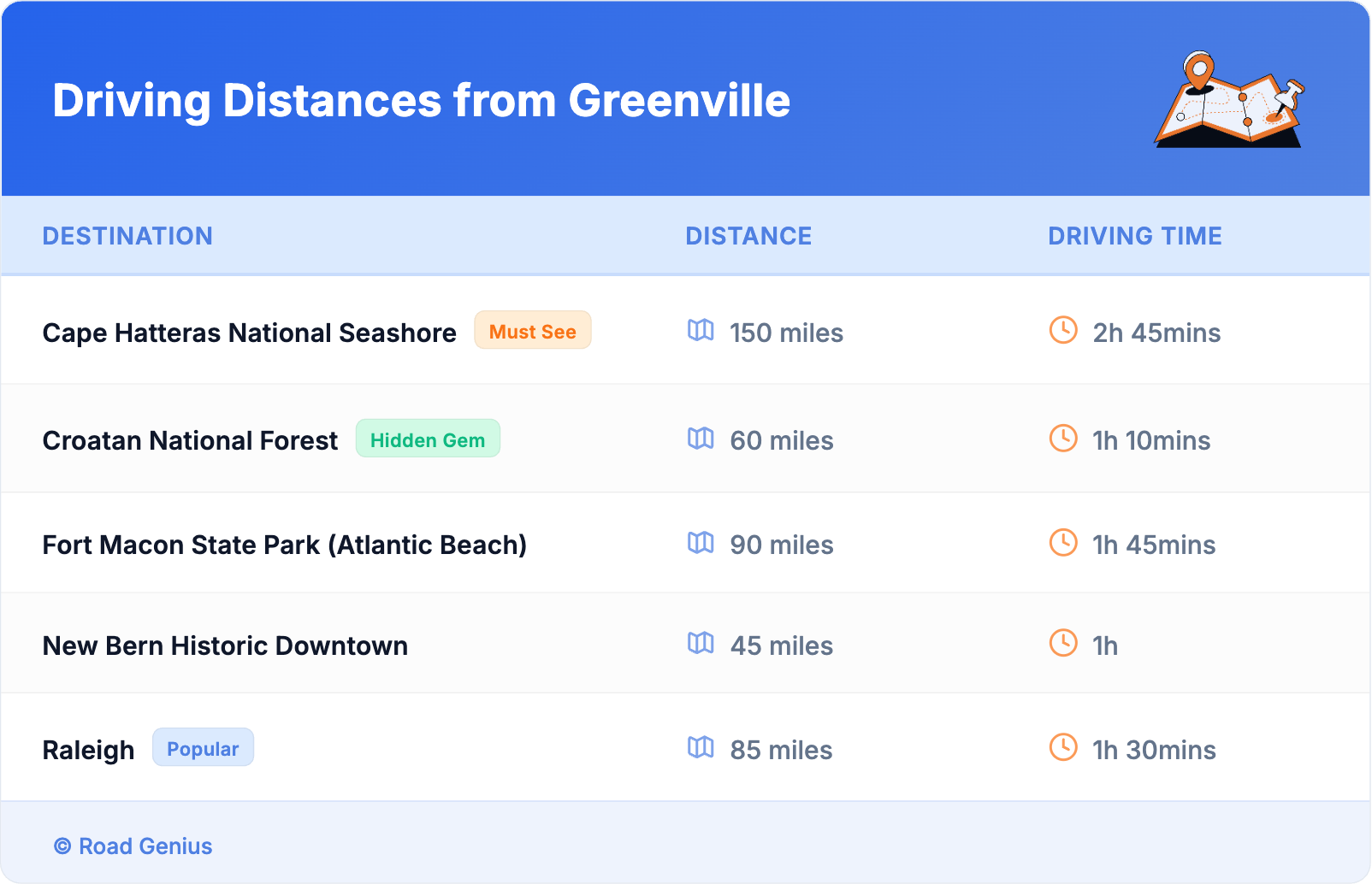This screenshot has width=1372, height=884.
Task: Click the Distance column header
Action: point(748,236)
